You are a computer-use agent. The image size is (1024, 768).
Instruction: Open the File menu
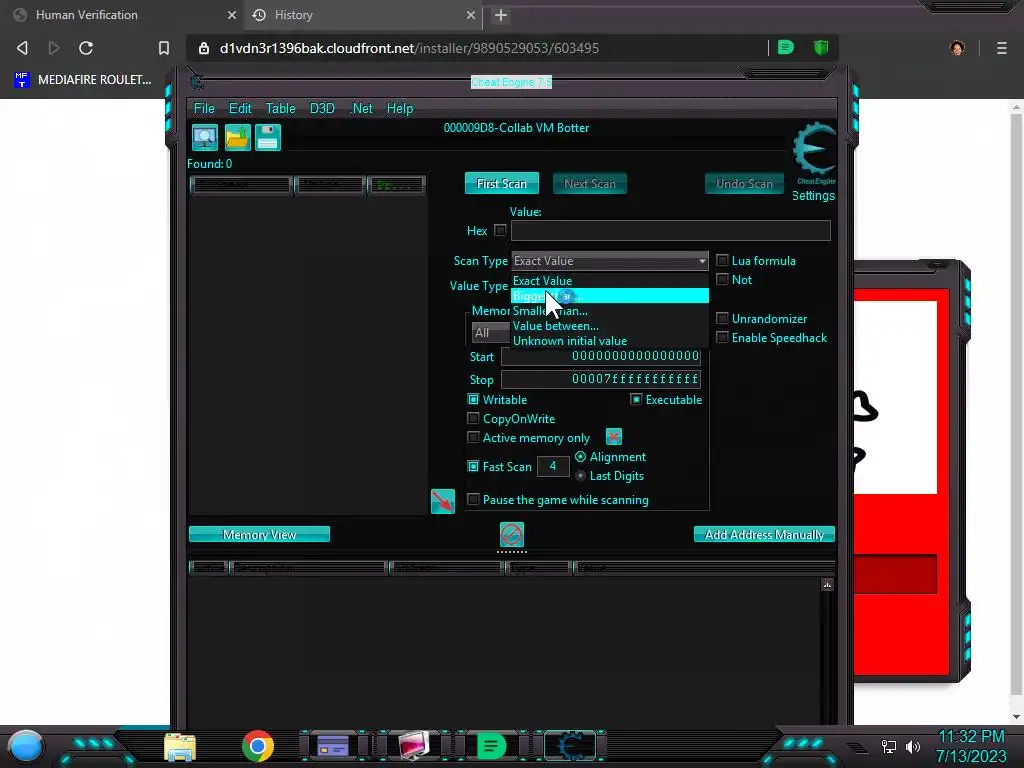204,108
